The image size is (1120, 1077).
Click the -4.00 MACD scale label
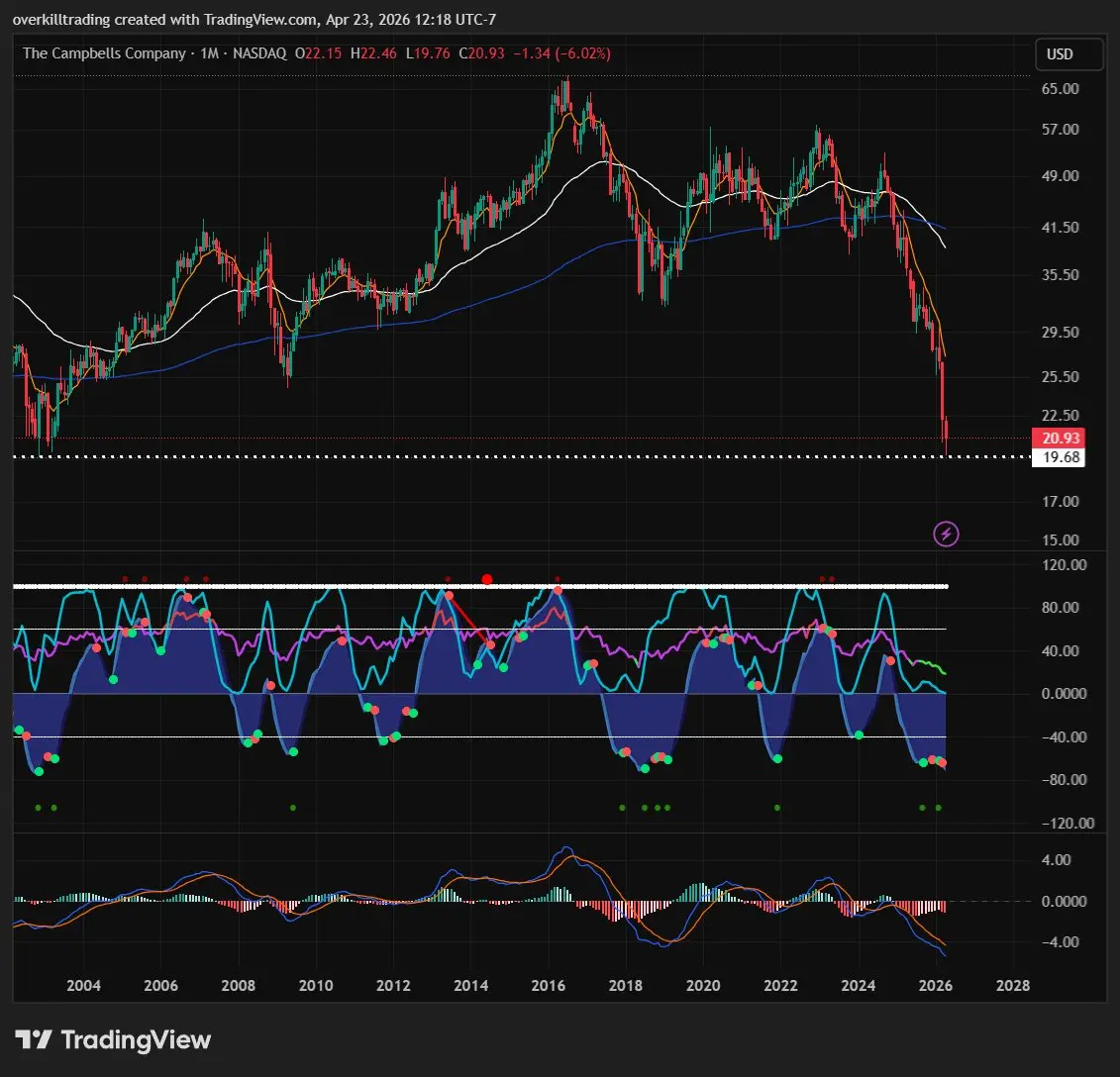click(1057, 942)
